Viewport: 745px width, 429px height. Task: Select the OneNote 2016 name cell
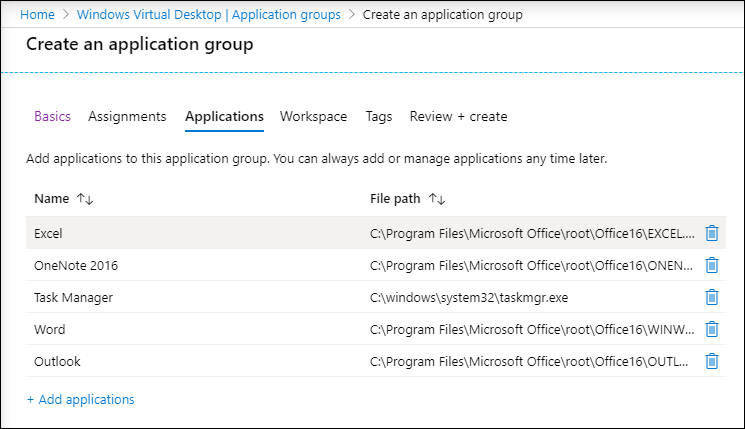pyautogui.click(x=76, y=265)
